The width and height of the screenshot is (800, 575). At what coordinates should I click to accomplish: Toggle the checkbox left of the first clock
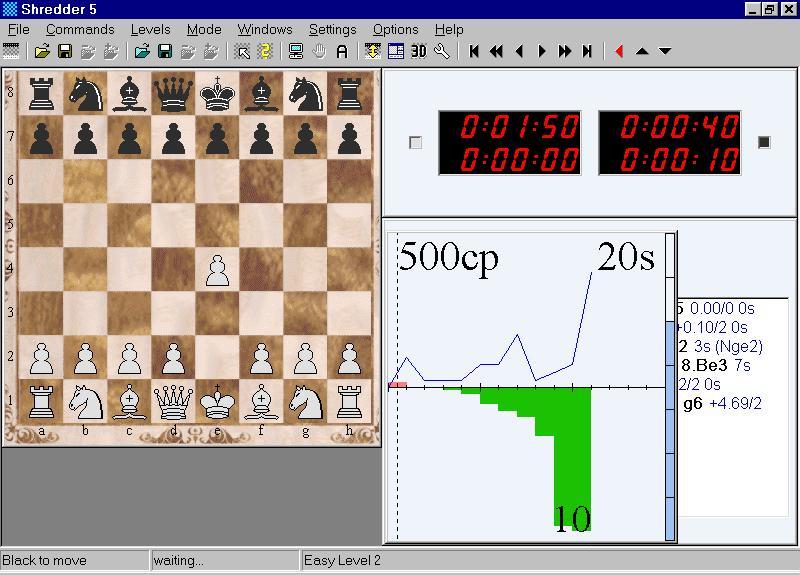point(416,143)
